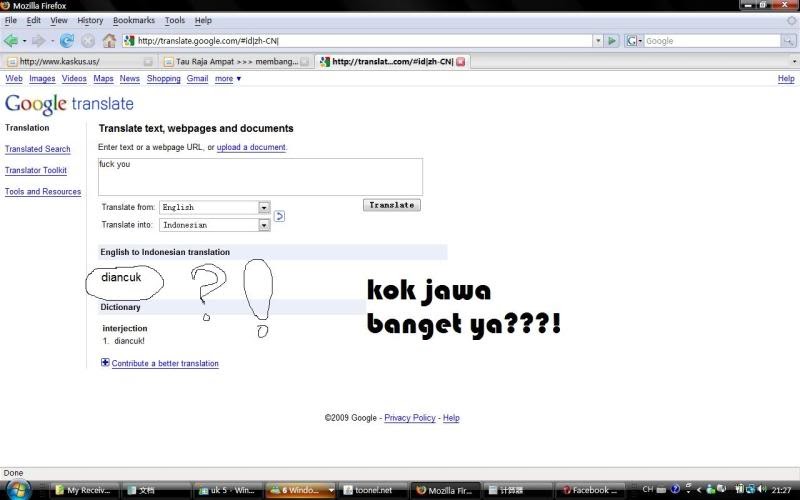The height and width of the screenshot is (500, 800).
Task: Expand the grouped 6 Windows taskbar dropdown
Action: (331, 490)
